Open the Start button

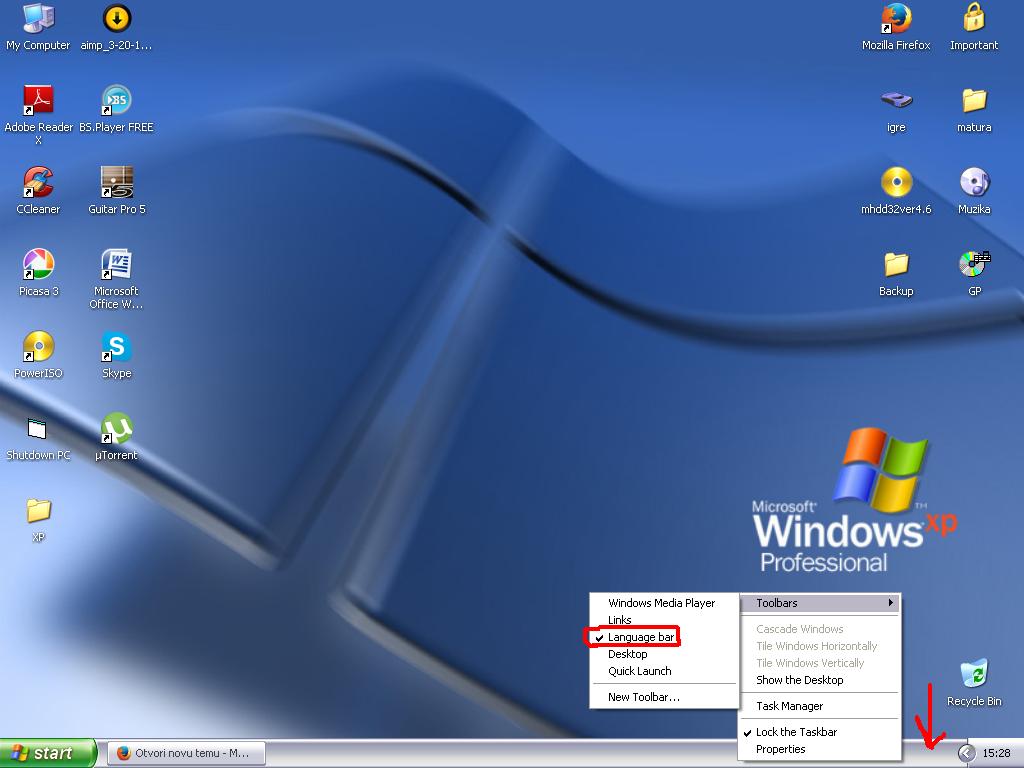tap(48, 753)
